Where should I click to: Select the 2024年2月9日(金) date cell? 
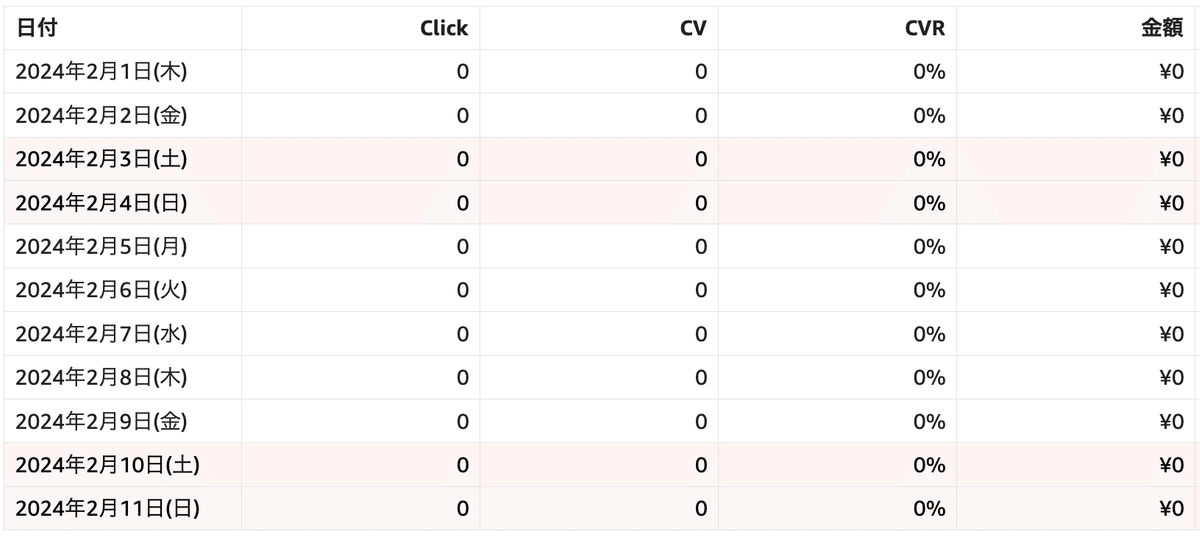click(101, 421)
